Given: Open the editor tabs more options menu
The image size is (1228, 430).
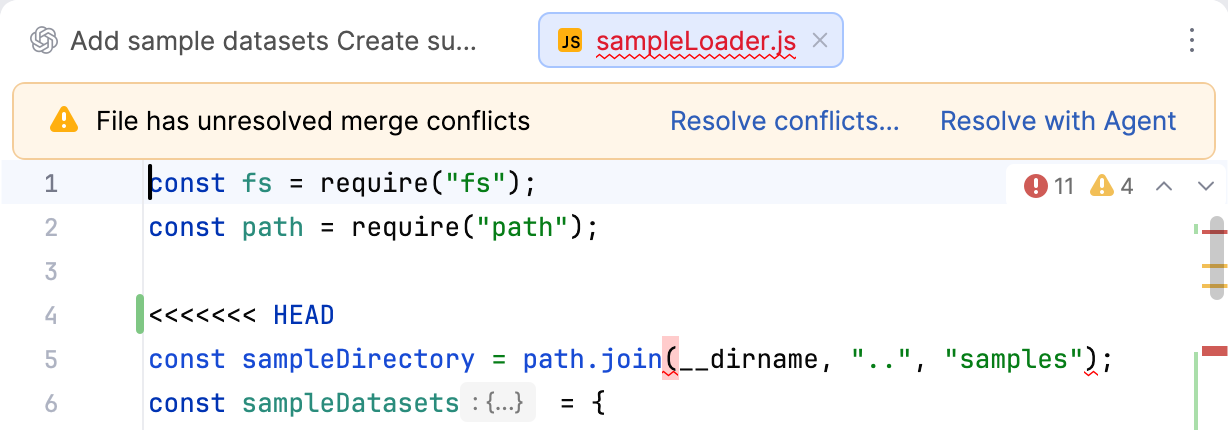Looking at the screenshot, I should click(x=1191, y=41).
